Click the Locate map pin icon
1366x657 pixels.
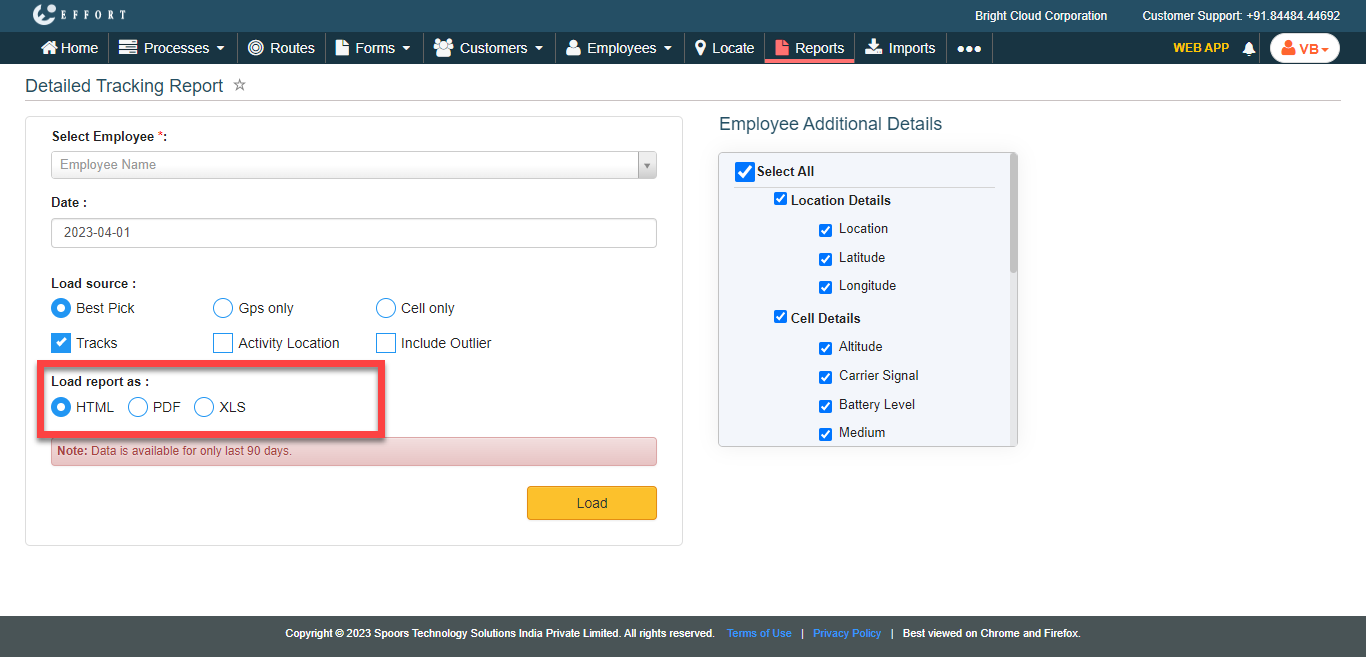pos(700,48)
